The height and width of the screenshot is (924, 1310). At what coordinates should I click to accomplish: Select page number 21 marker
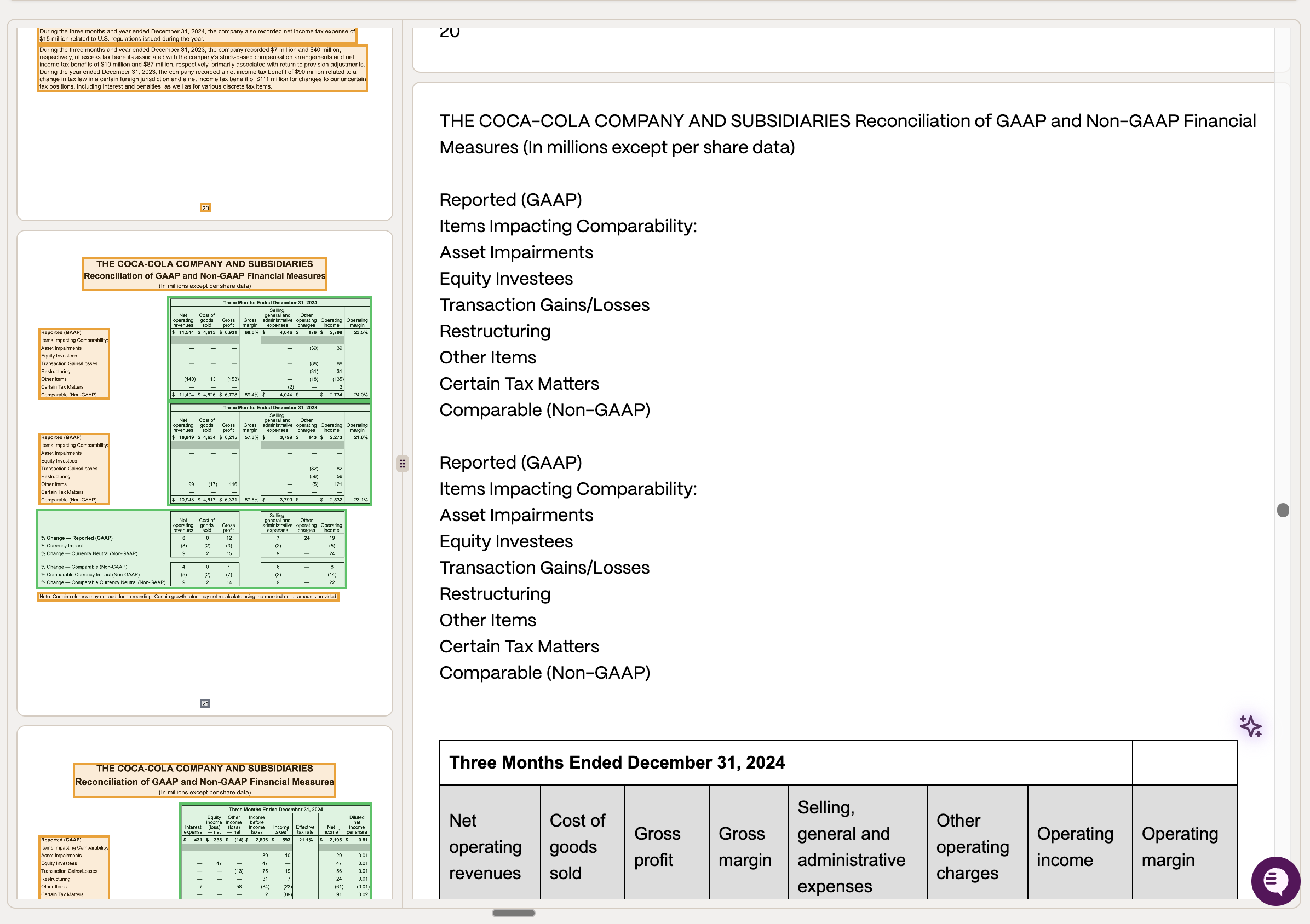(x=205, y=704)
